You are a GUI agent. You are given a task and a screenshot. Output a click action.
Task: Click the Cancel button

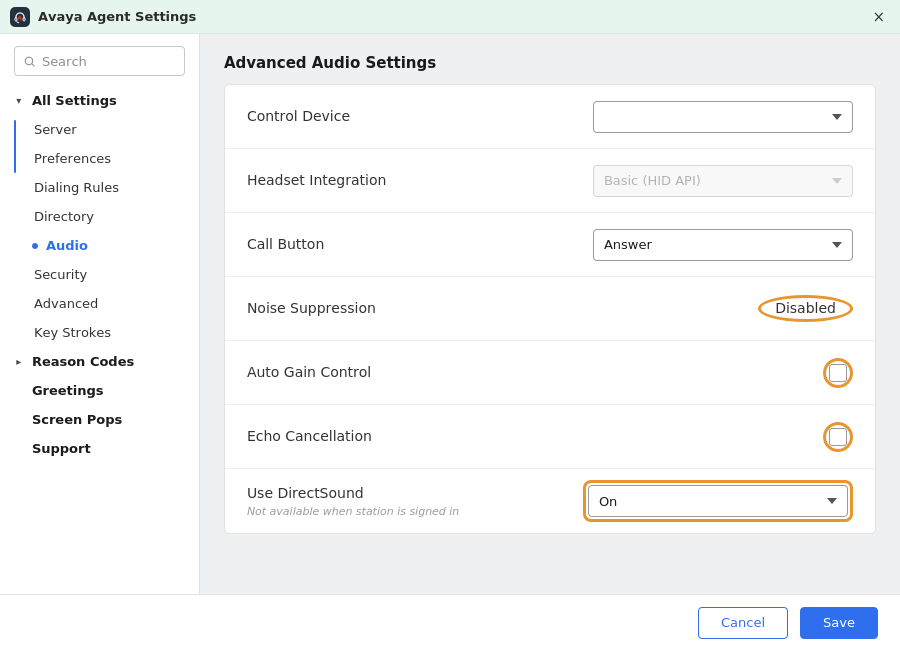coord(743,623)
